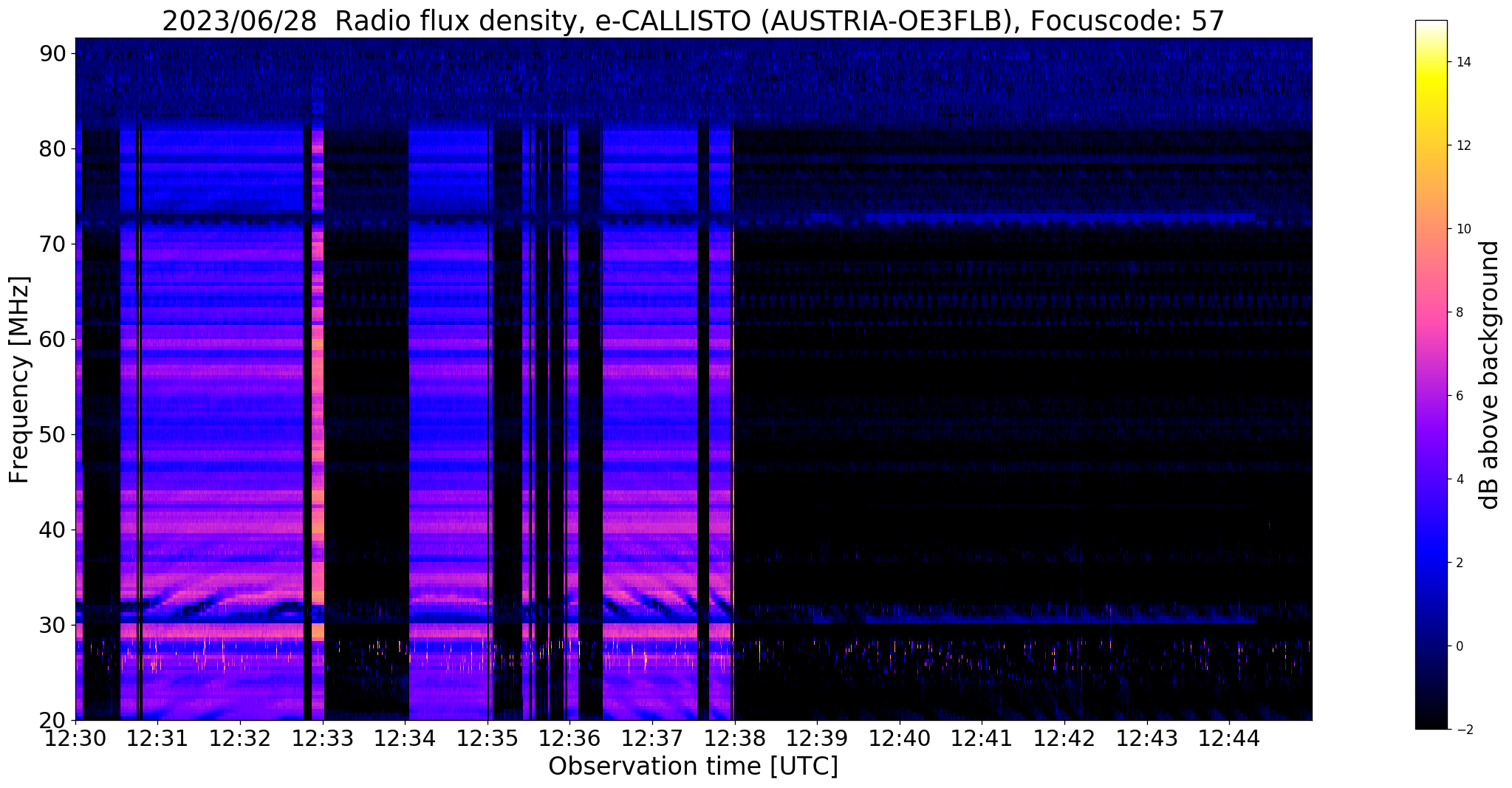Click the colorbar tick label 10
1512x788 pixels.
[1463, 229]
